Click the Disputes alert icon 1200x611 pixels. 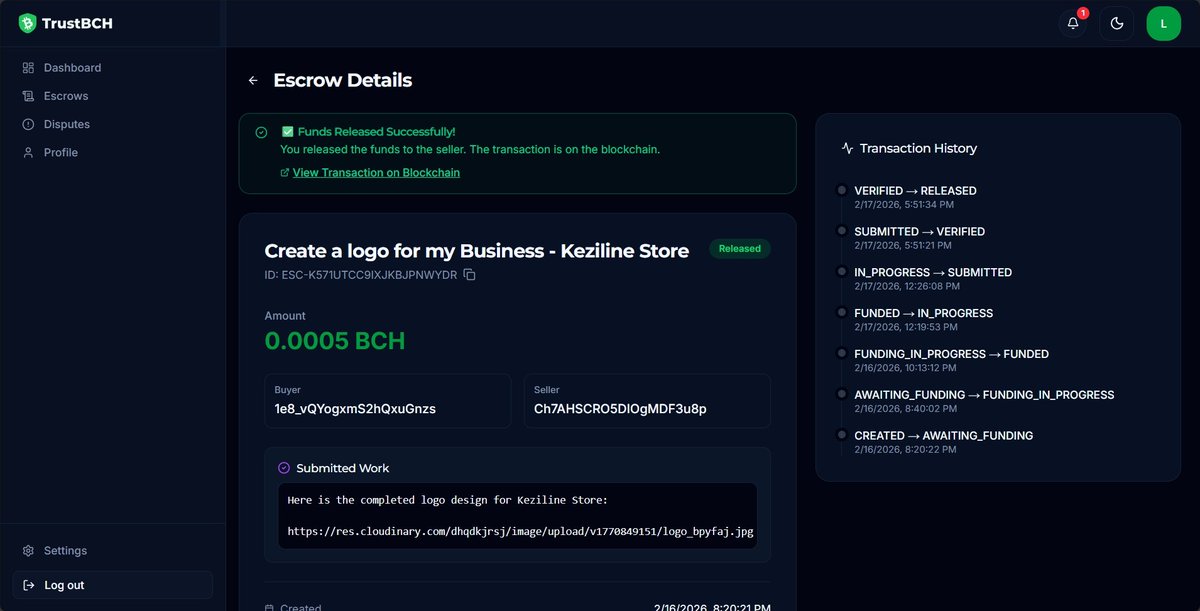point(28,124)
